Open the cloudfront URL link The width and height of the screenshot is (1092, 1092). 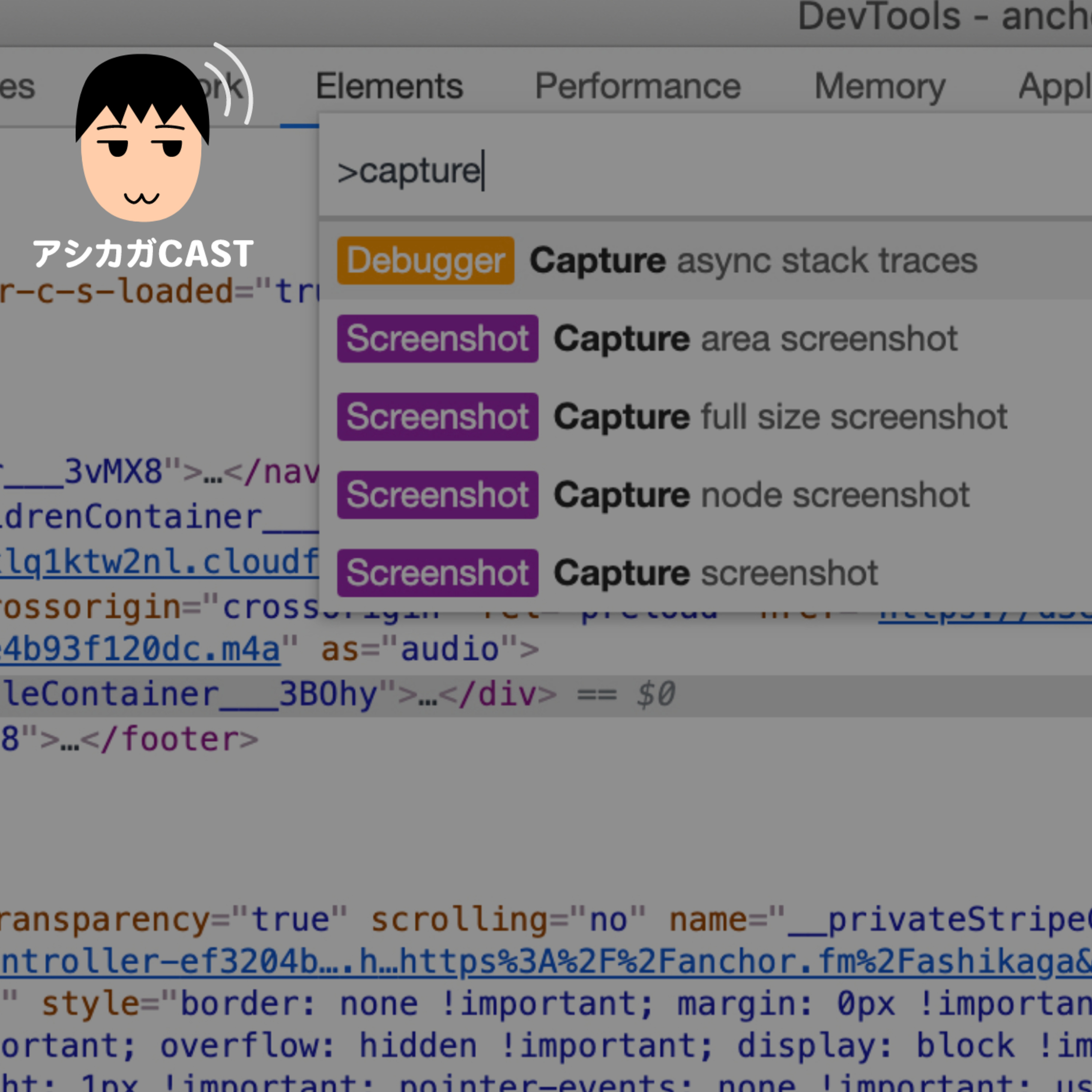(x=158, y=562)
